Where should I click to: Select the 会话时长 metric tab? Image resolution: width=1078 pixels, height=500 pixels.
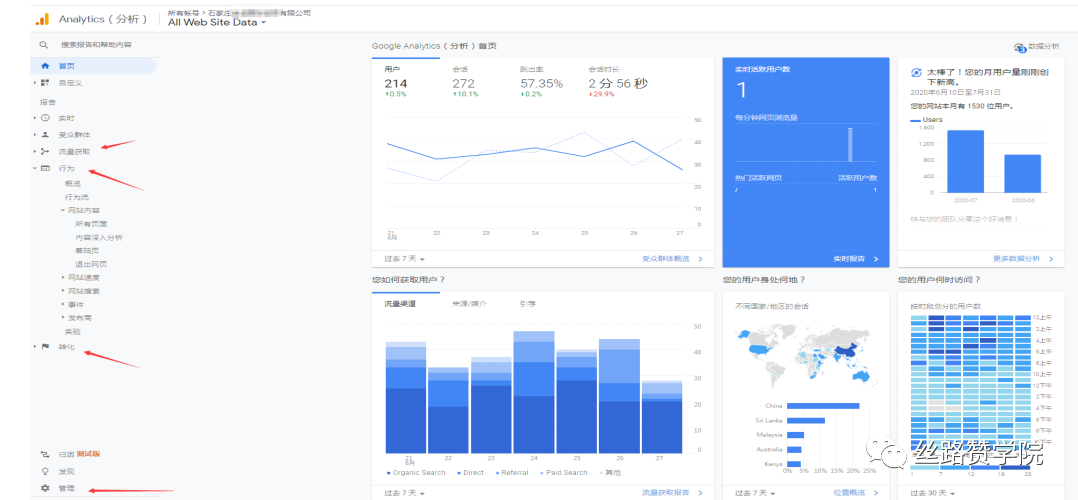tap(619, 82)
